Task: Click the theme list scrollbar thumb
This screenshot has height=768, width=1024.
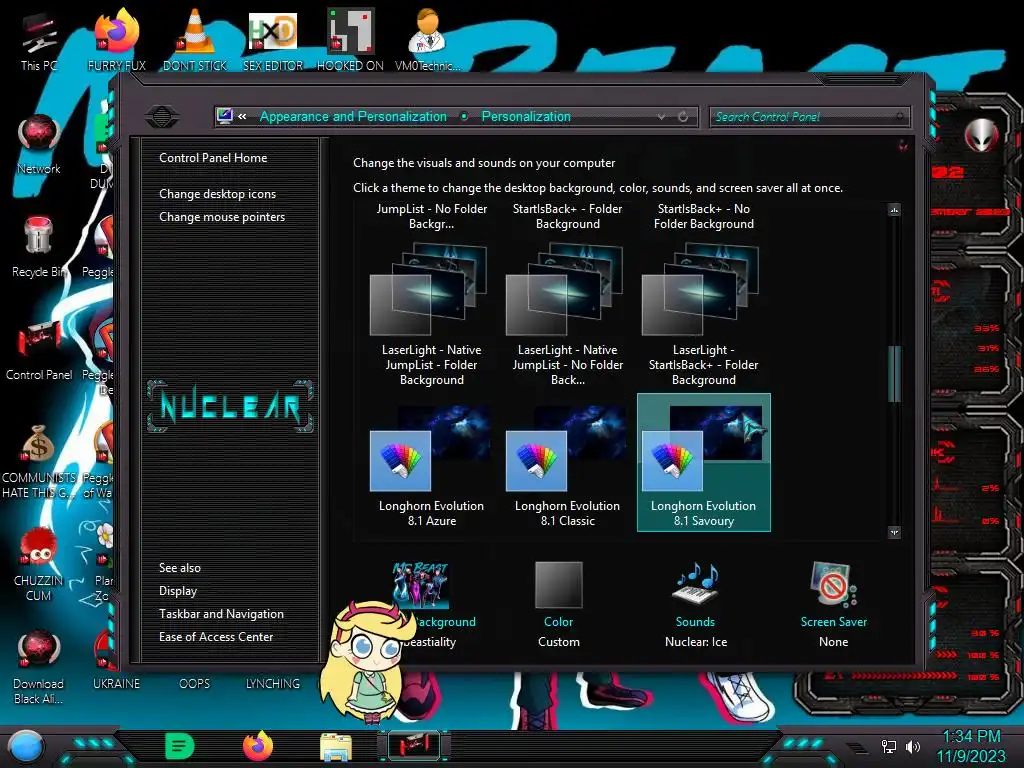Action: tap(895, 374)
